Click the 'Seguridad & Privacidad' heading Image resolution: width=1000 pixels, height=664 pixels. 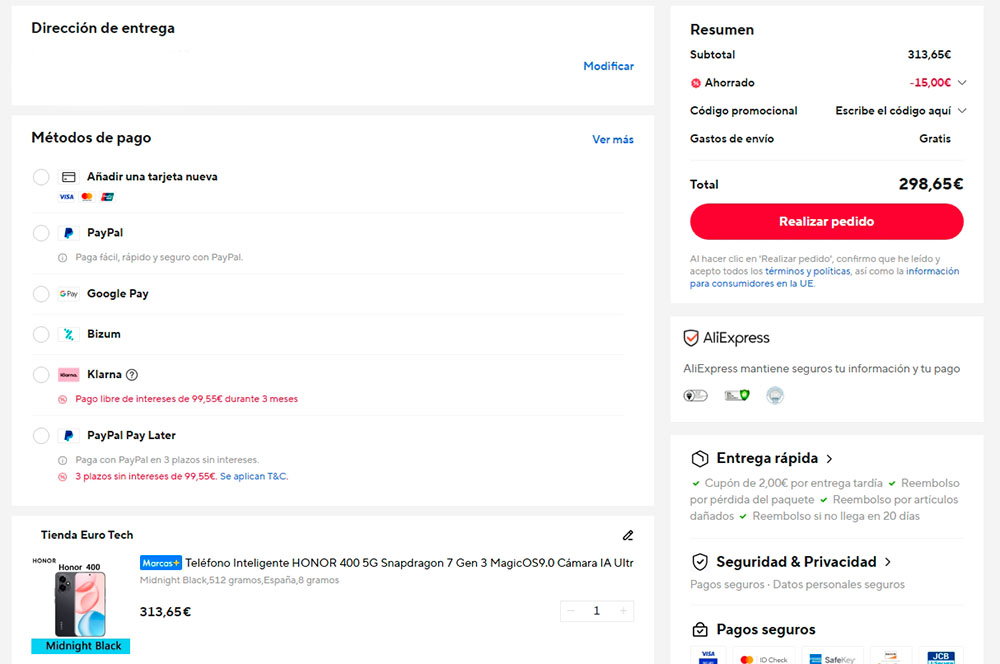[796, 562]
